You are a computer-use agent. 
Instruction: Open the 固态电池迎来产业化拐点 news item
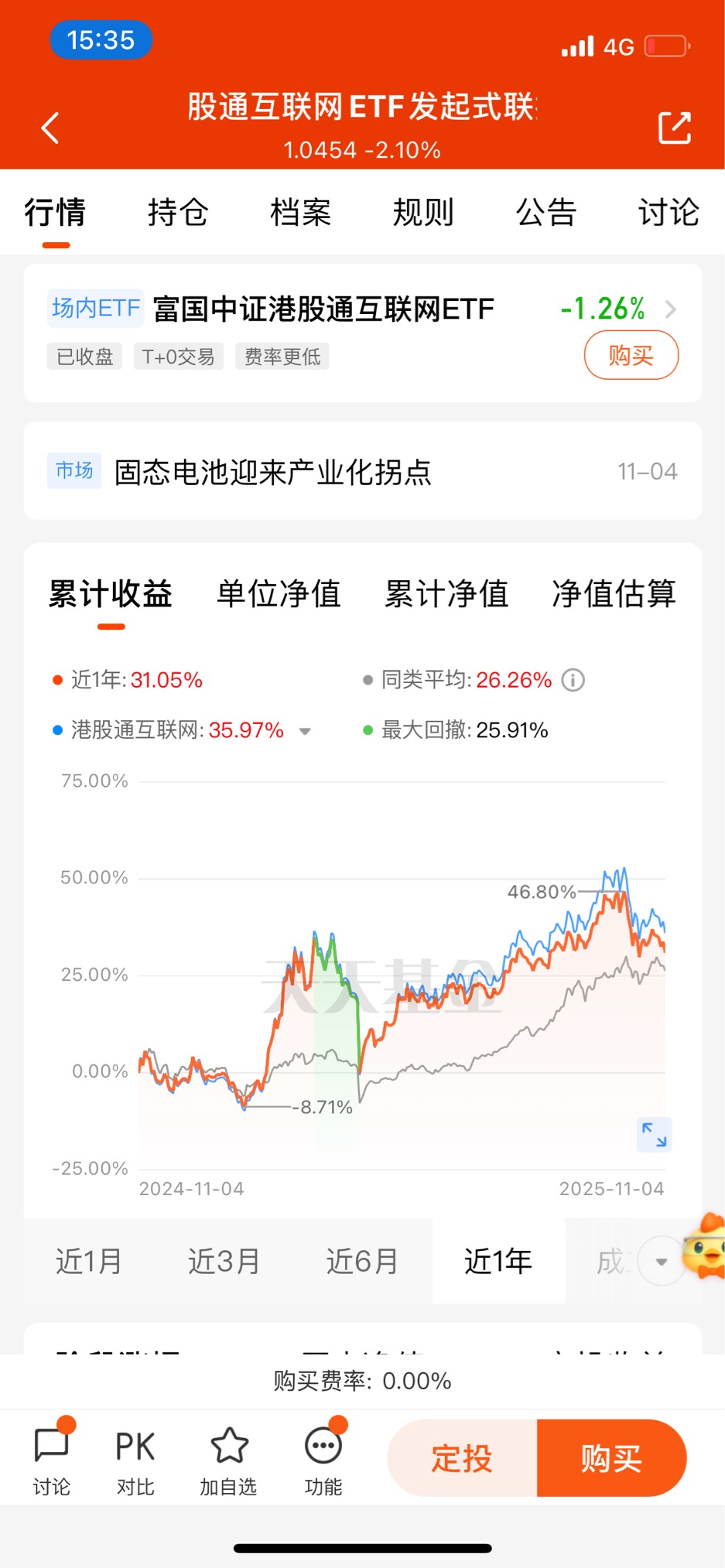[x=363, y=471]
